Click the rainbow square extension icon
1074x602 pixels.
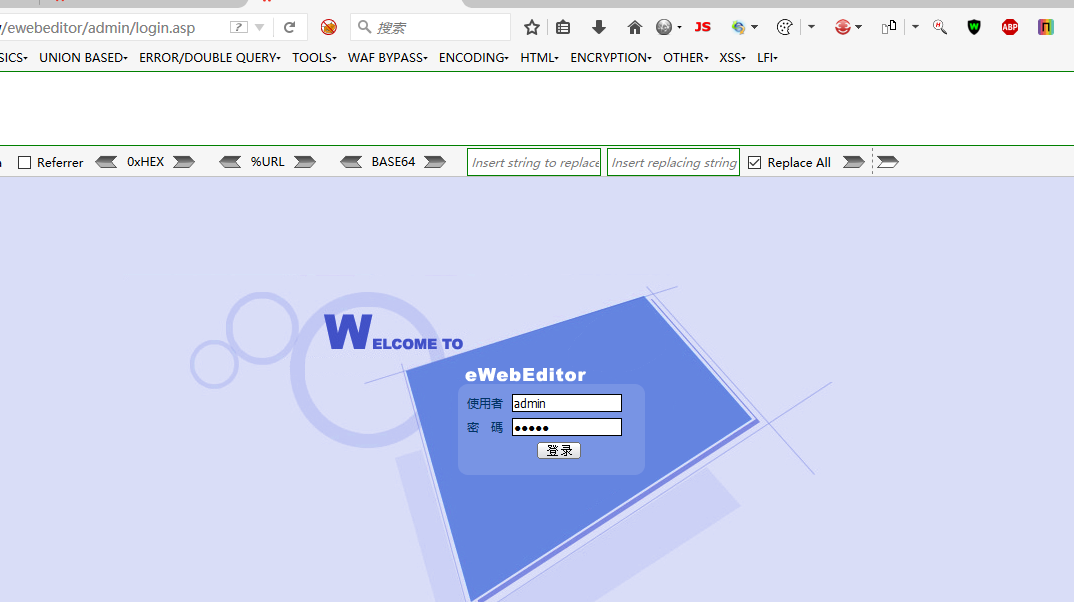(1045, 27)
